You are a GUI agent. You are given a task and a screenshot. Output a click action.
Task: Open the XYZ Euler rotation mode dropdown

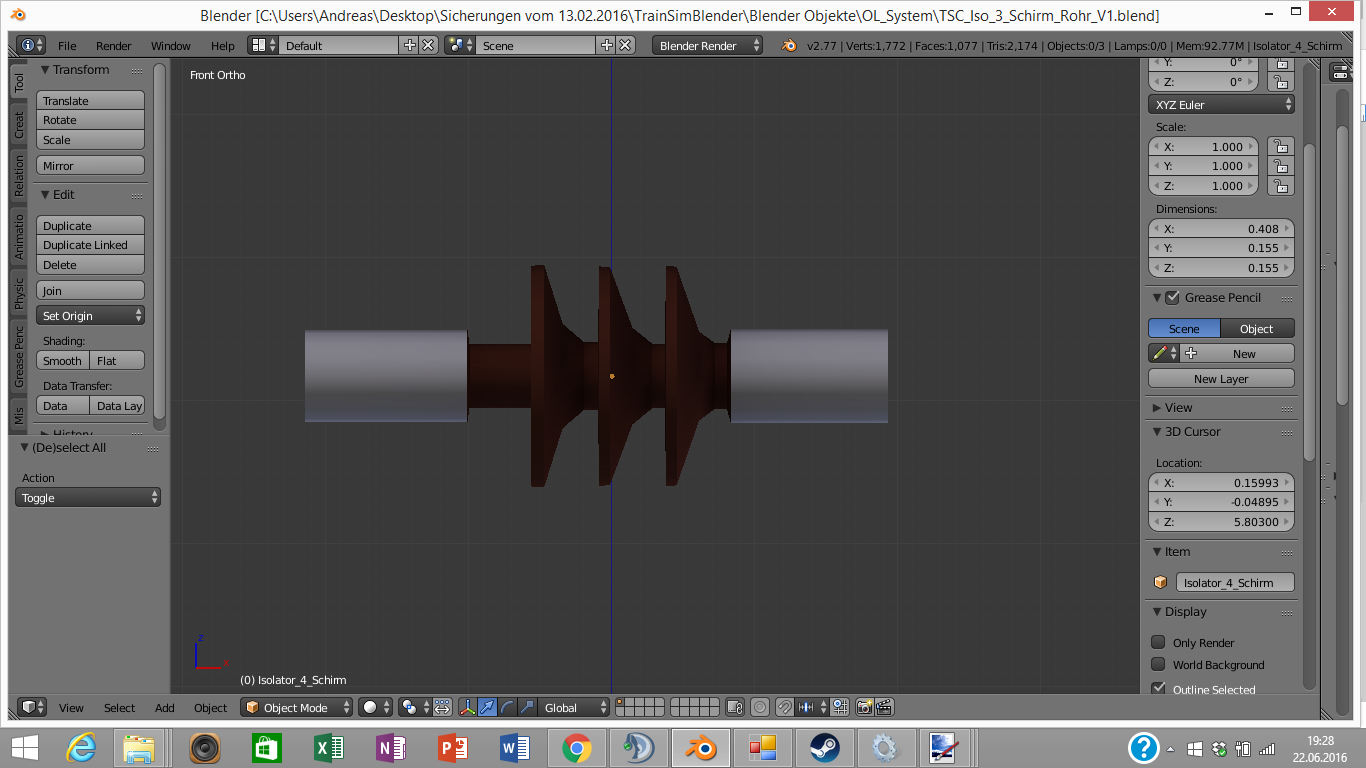tap(1221, 105)
